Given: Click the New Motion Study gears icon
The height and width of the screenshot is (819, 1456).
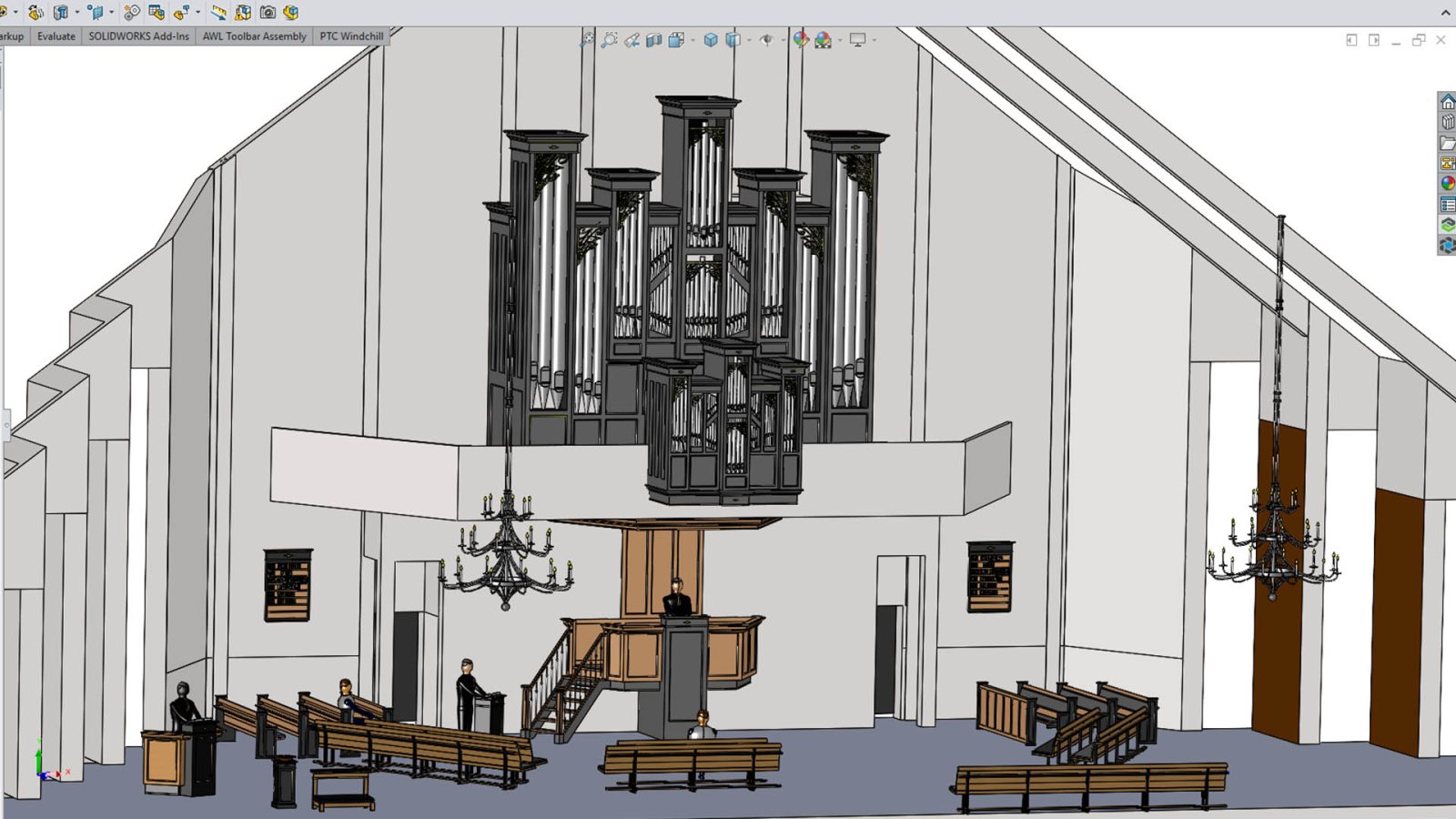Looking at the screenshot, I should point(132,12).
